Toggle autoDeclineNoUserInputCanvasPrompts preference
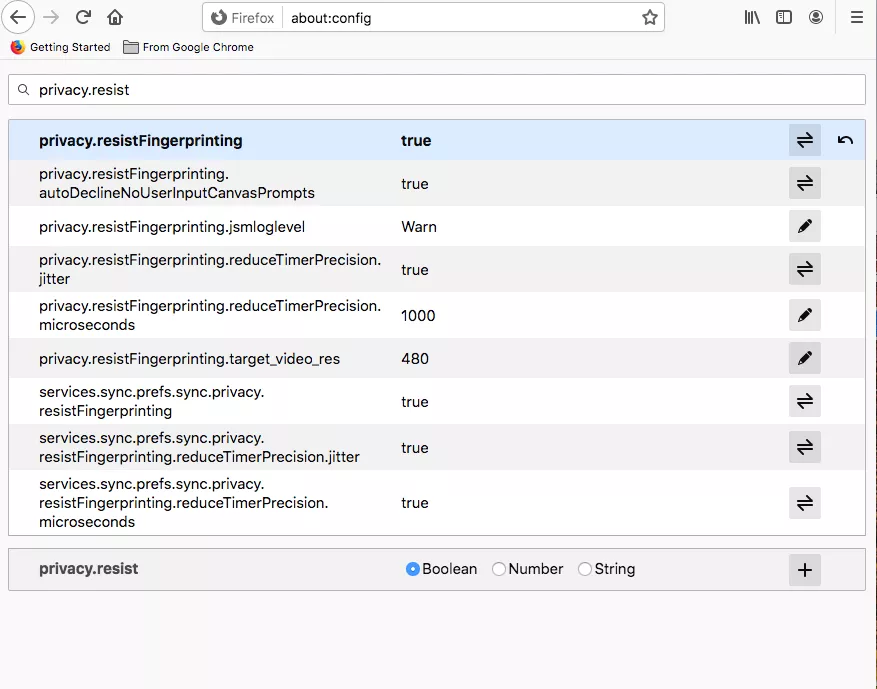This screenshot has height=689, width=877. click(x=804, y=183)
